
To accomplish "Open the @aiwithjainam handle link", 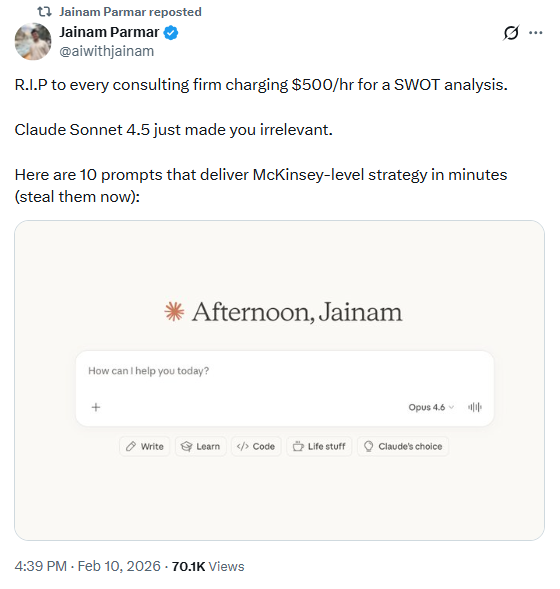I will [x=107, y=51].
